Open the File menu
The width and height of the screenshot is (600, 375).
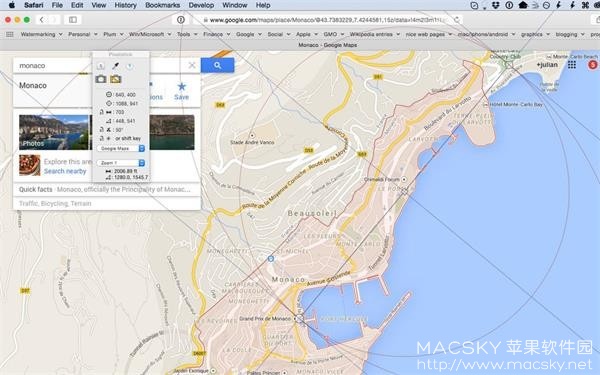(57, 5)
